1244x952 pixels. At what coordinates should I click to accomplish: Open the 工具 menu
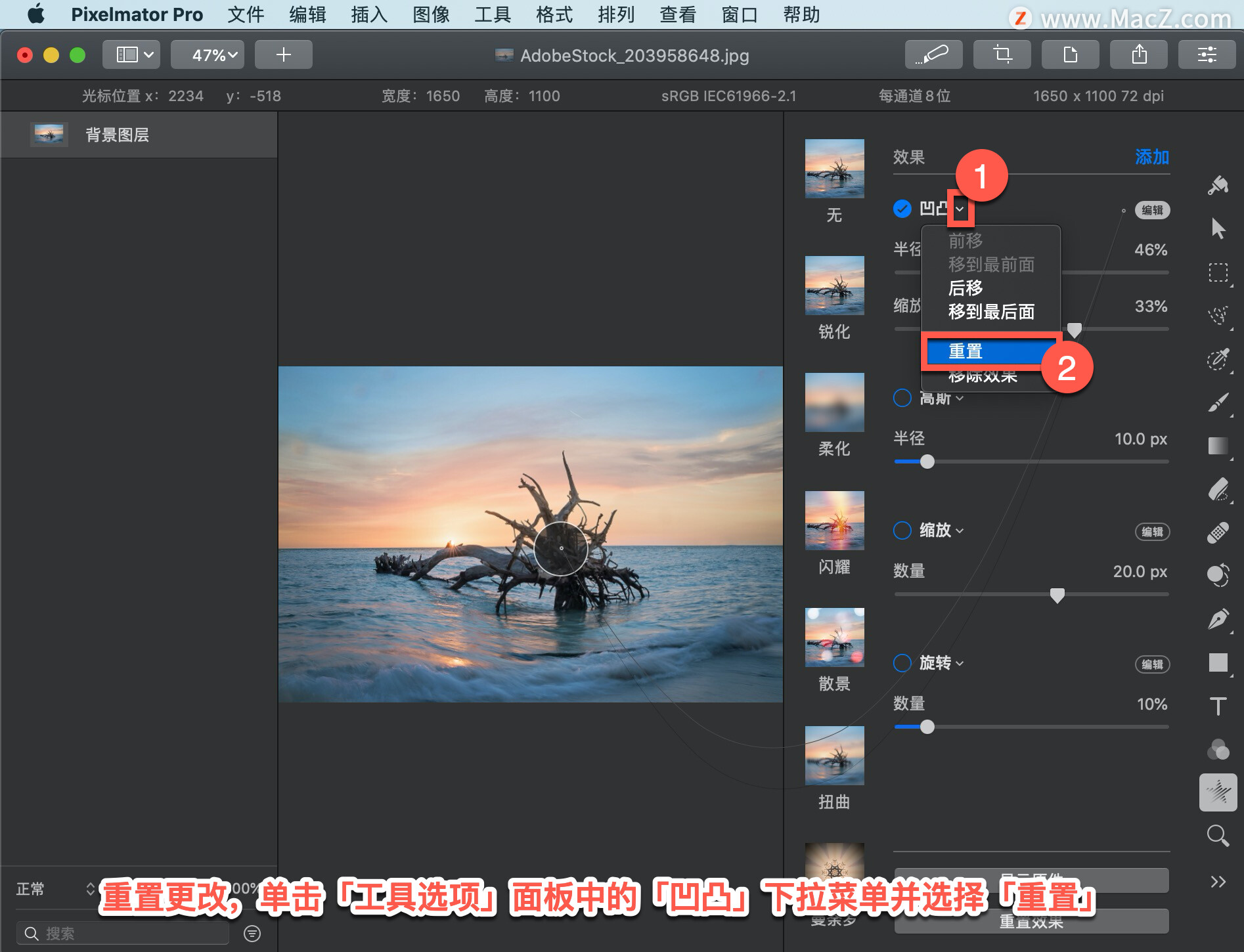pyautogui.click(x=493, y=14)
